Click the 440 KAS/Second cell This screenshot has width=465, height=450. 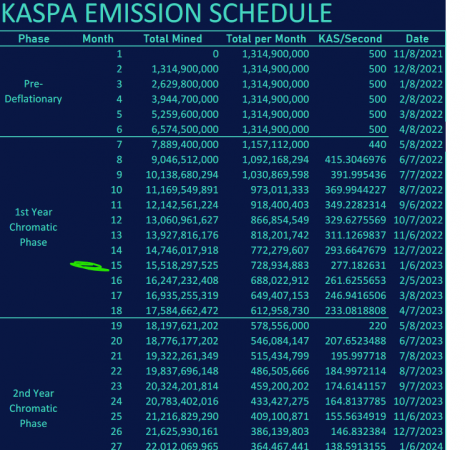(x=377, y=145)
